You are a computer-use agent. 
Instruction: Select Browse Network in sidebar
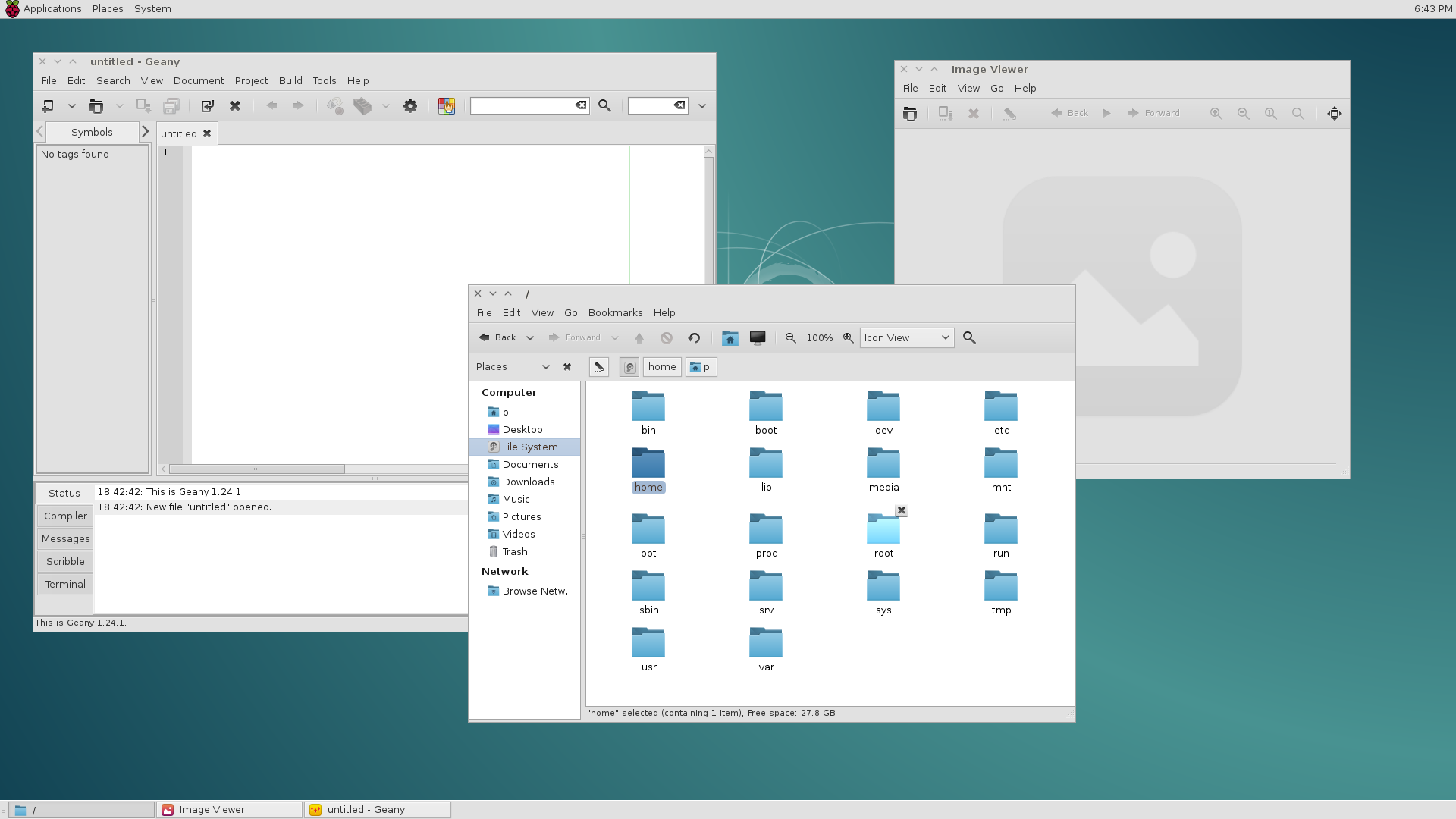[525, 591]
